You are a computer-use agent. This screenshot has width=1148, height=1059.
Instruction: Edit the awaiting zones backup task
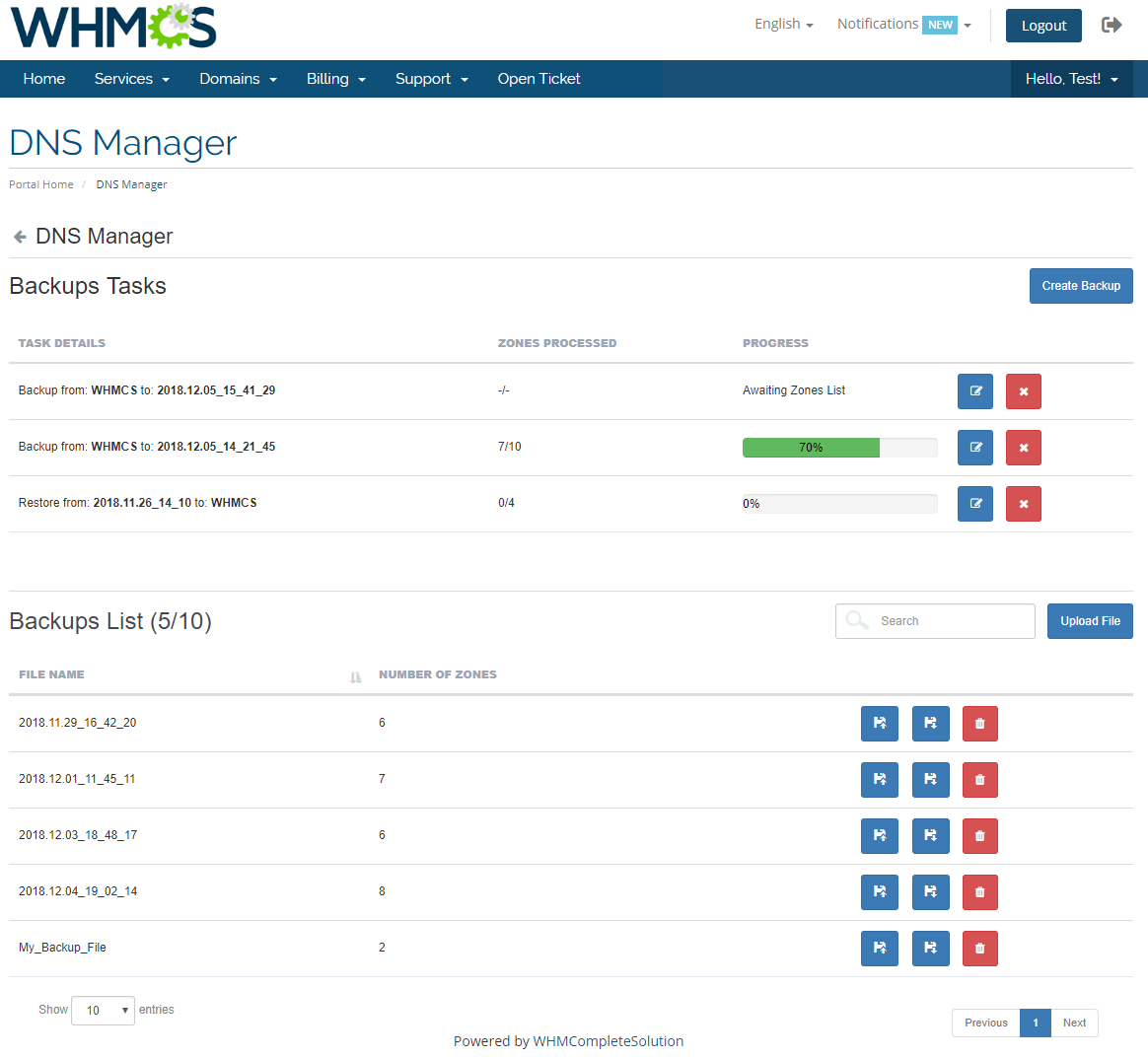[974, 391]
